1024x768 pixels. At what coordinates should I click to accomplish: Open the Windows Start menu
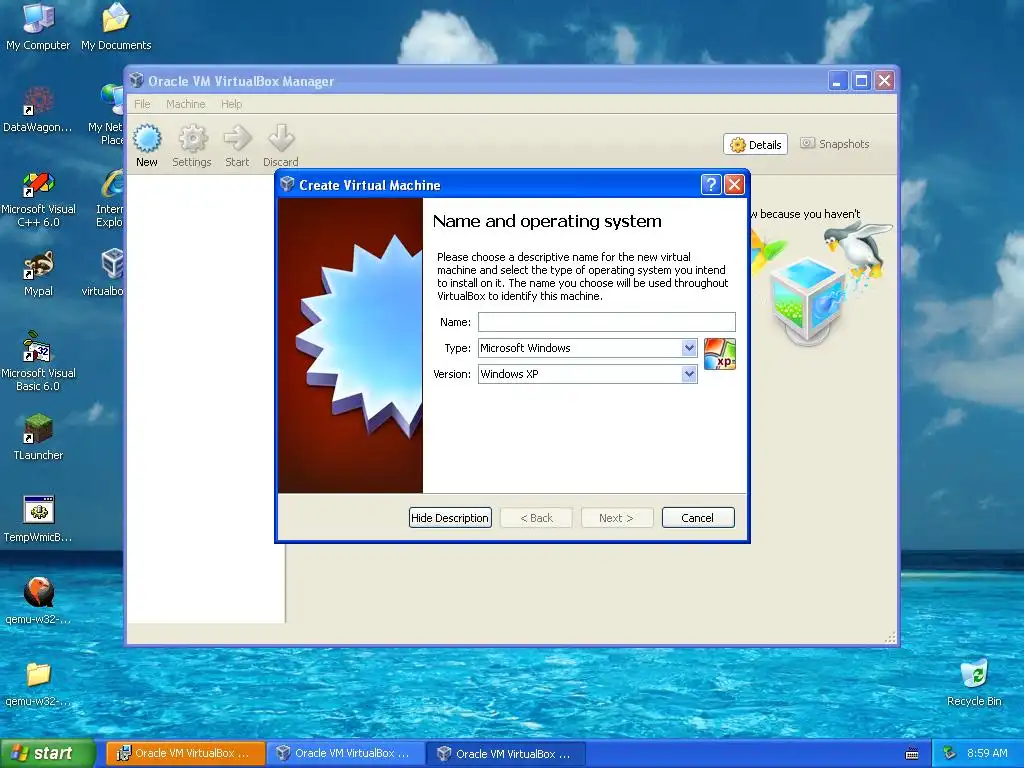(47, 754)
